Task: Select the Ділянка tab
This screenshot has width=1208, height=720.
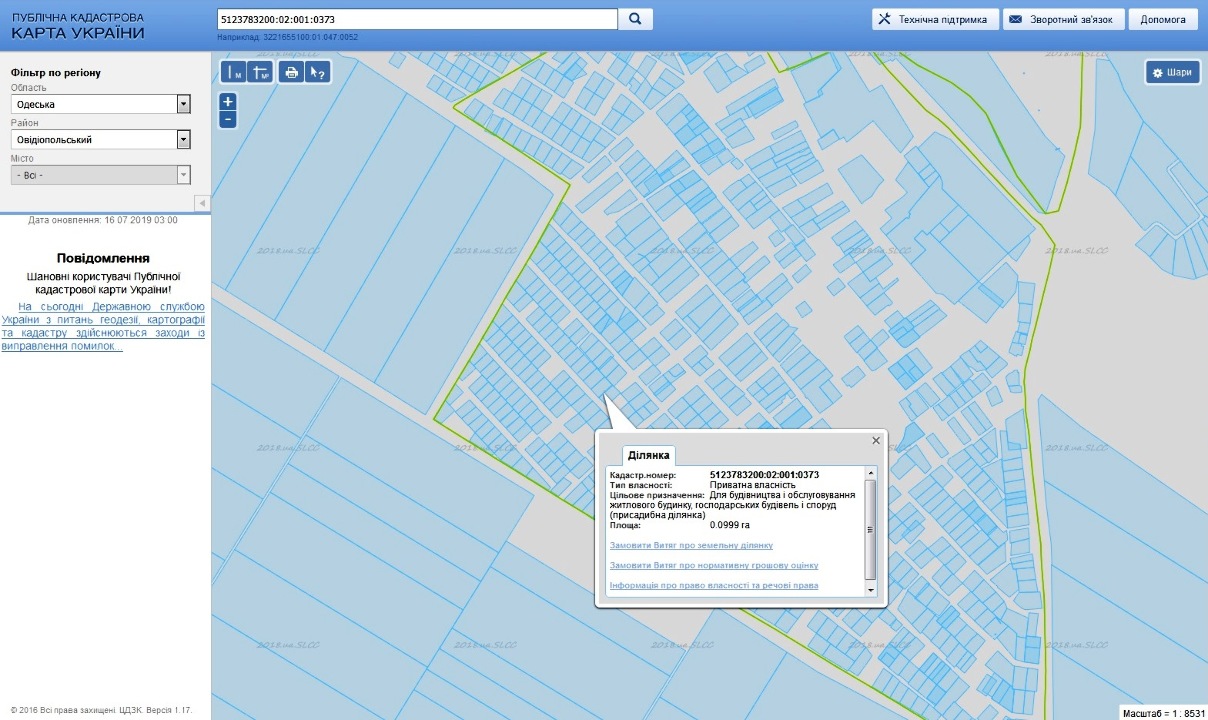Action: tap(648, 456)
